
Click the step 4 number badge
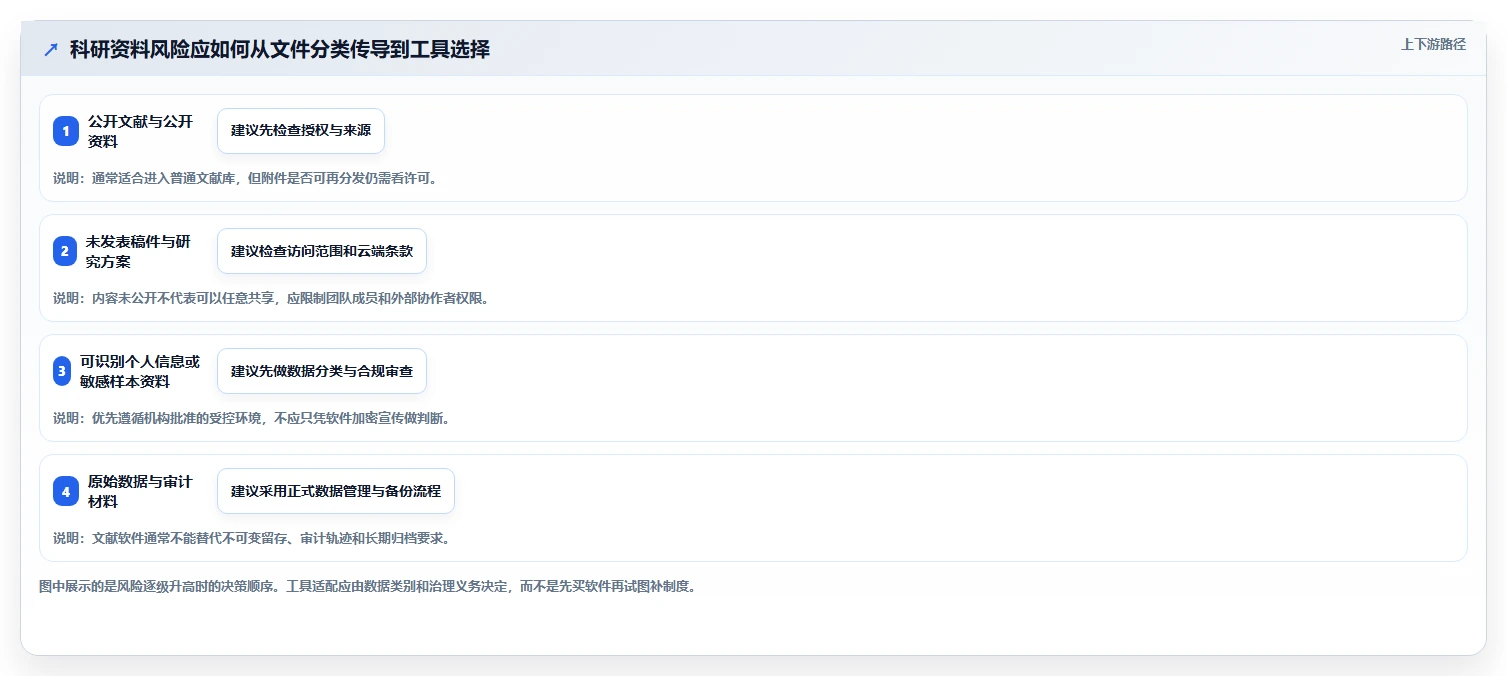tap(66, 491)
